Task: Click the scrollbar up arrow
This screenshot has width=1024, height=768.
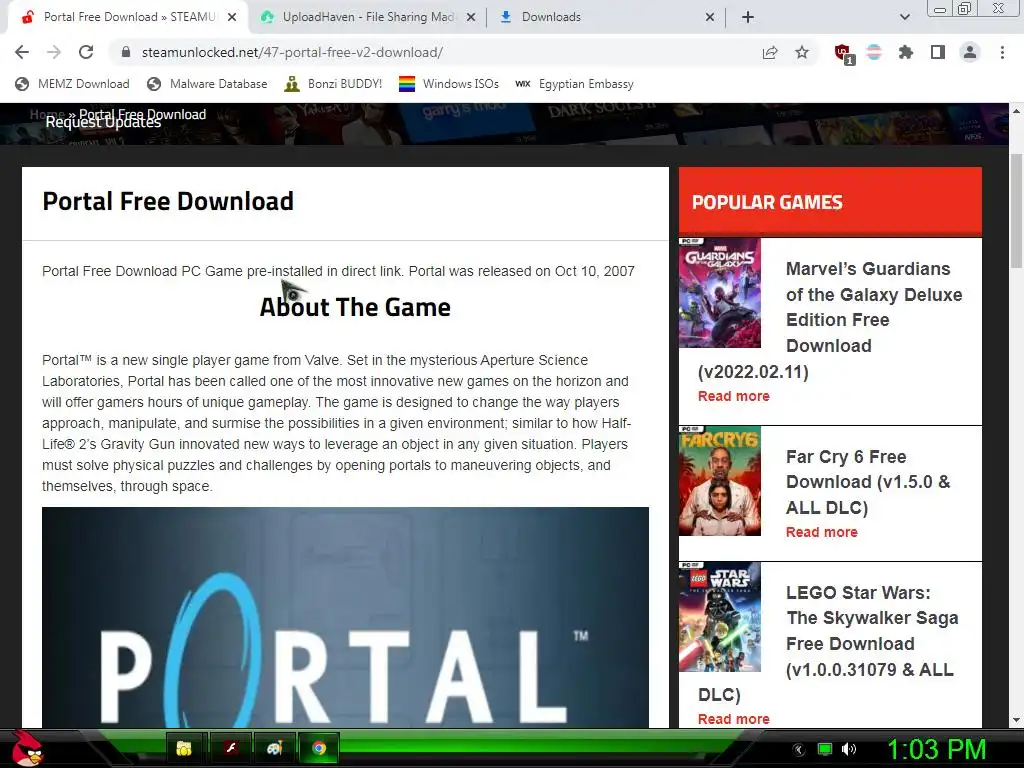Action: coord(1016,111)
